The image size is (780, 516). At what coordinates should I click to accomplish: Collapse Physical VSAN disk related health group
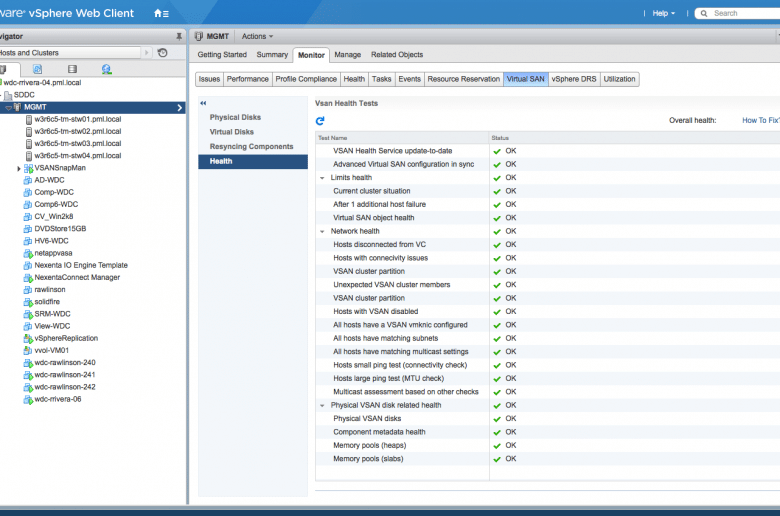[x=322, y=406]
